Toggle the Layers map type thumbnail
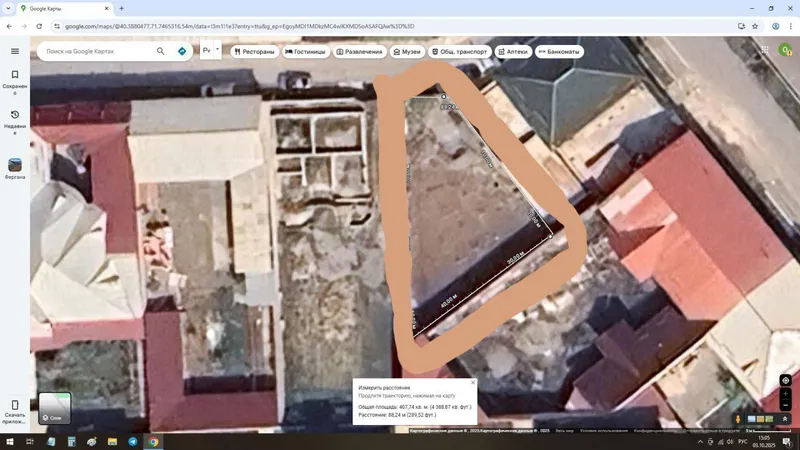Image resolution: width=800 pixels, height=450 pixels. [55, 408]
